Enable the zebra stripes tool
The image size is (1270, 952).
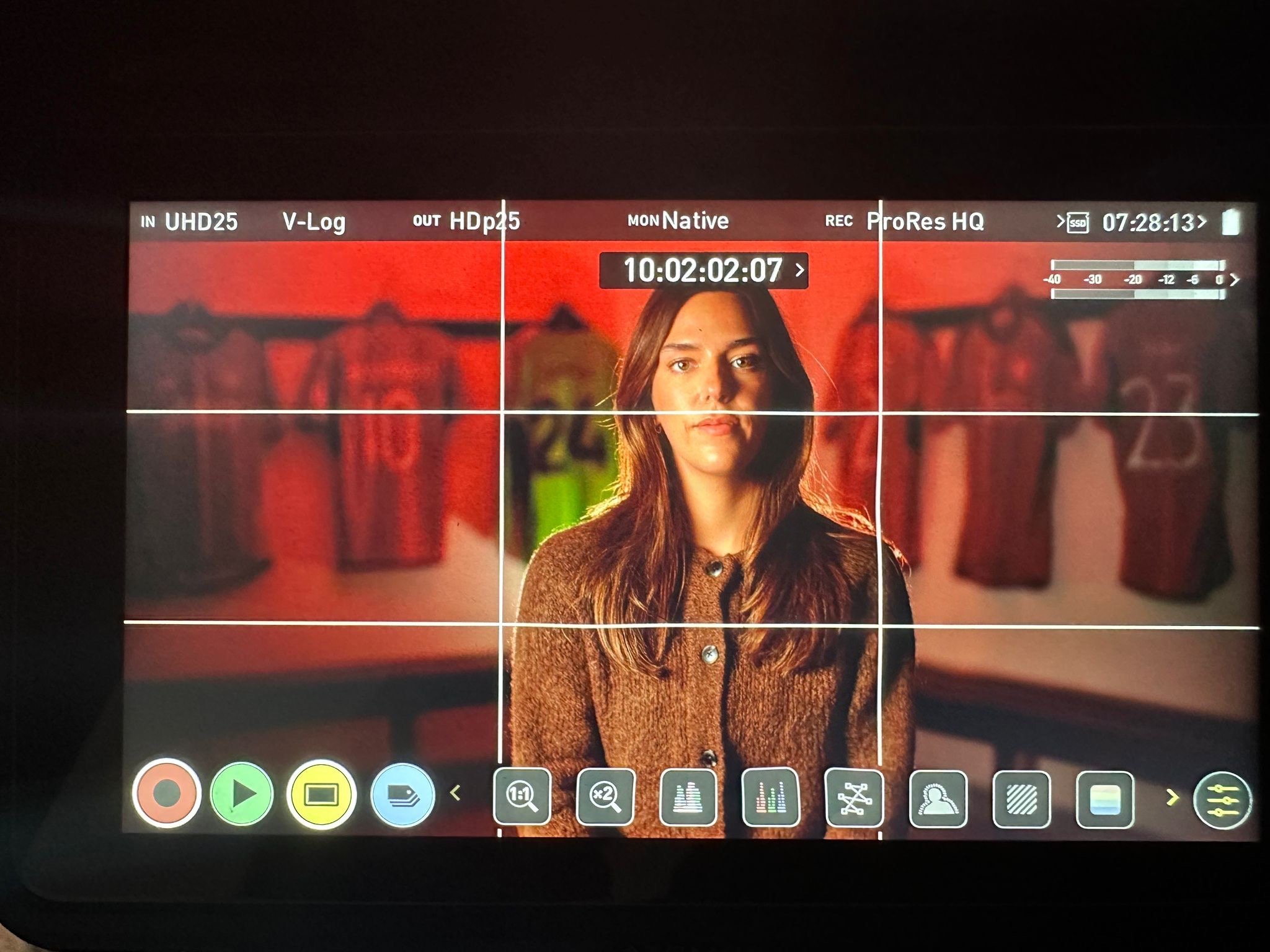point(1021,800)
